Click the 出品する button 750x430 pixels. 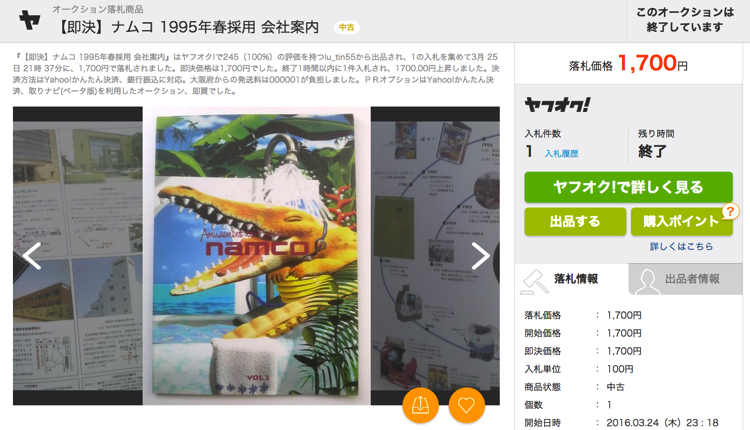[x=575, y=221]
